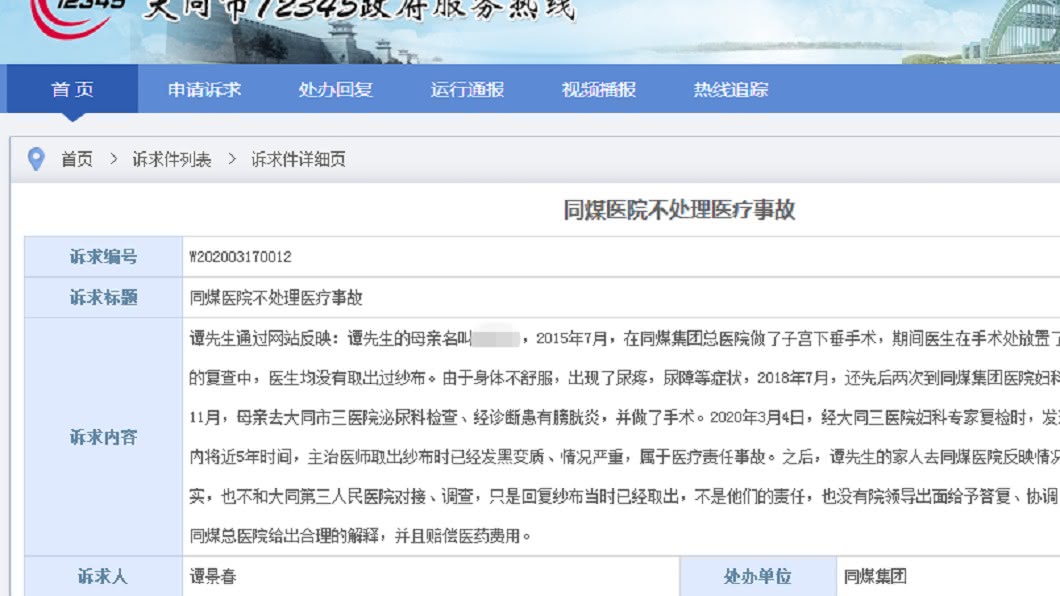Click 诉求件详细页 in the breadcrumb

click(298, 159)
